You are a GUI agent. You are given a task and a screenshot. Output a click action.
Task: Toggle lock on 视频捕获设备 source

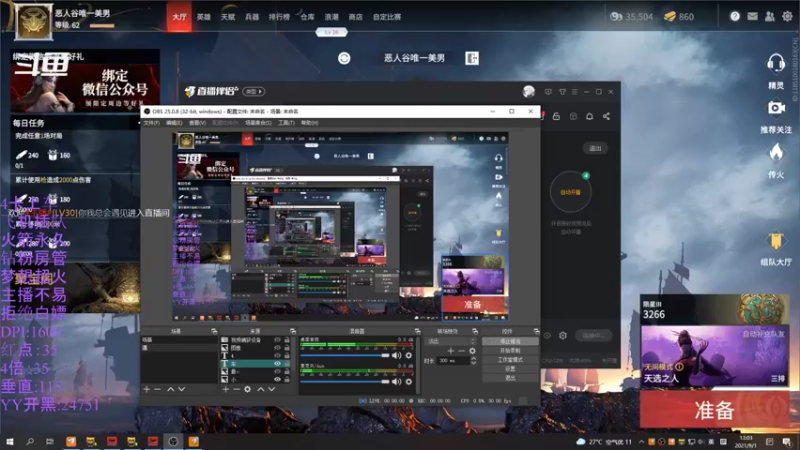point(287,340)
